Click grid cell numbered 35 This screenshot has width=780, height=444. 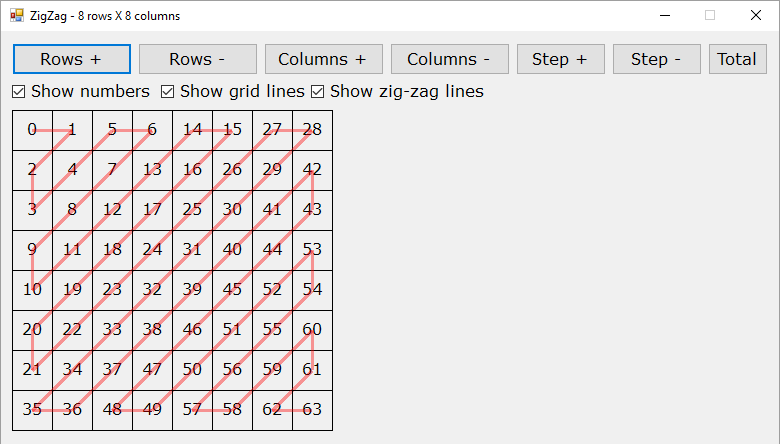(32, 410)
